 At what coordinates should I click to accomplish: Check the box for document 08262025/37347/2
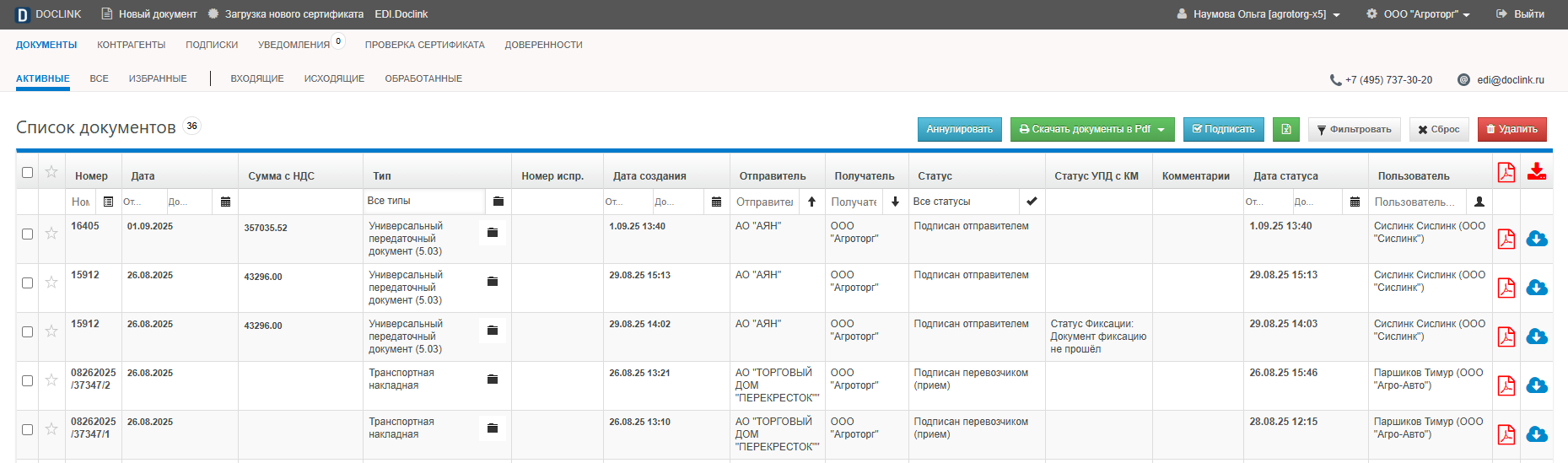click(27, 380)
